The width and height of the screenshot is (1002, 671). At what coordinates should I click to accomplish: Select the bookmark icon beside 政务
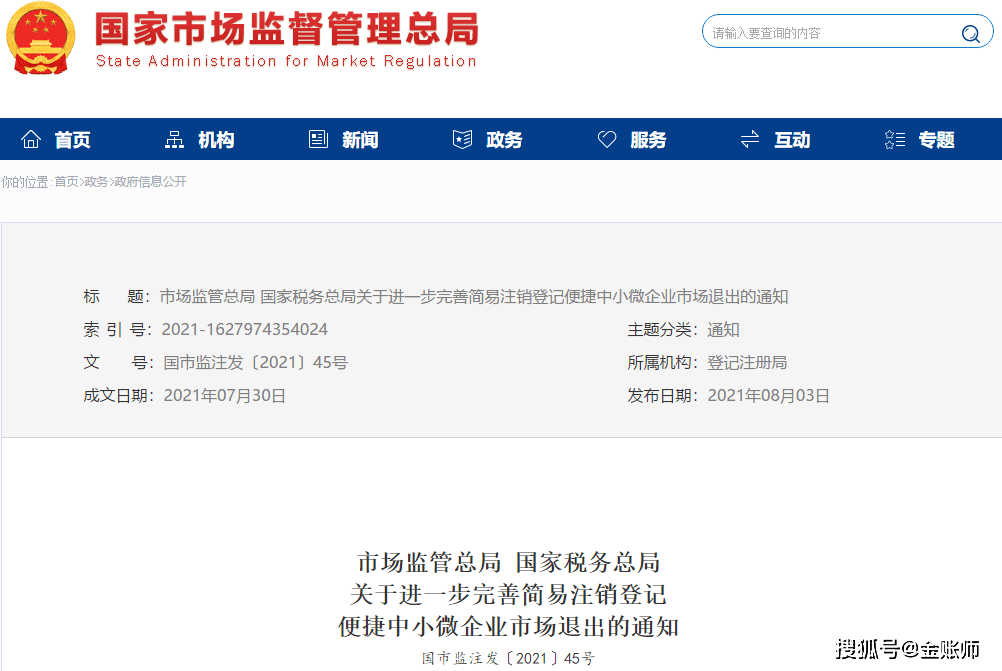461,139
